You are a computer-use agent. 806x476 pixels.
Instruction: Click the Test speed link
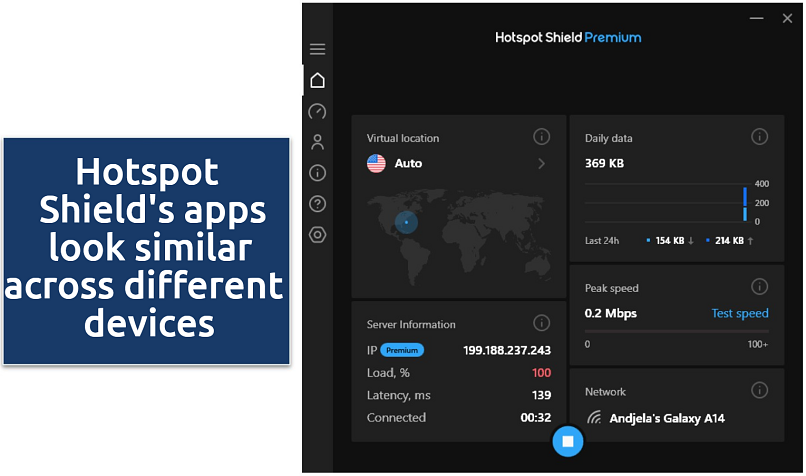pyautogui.click(x=739, y=313)
